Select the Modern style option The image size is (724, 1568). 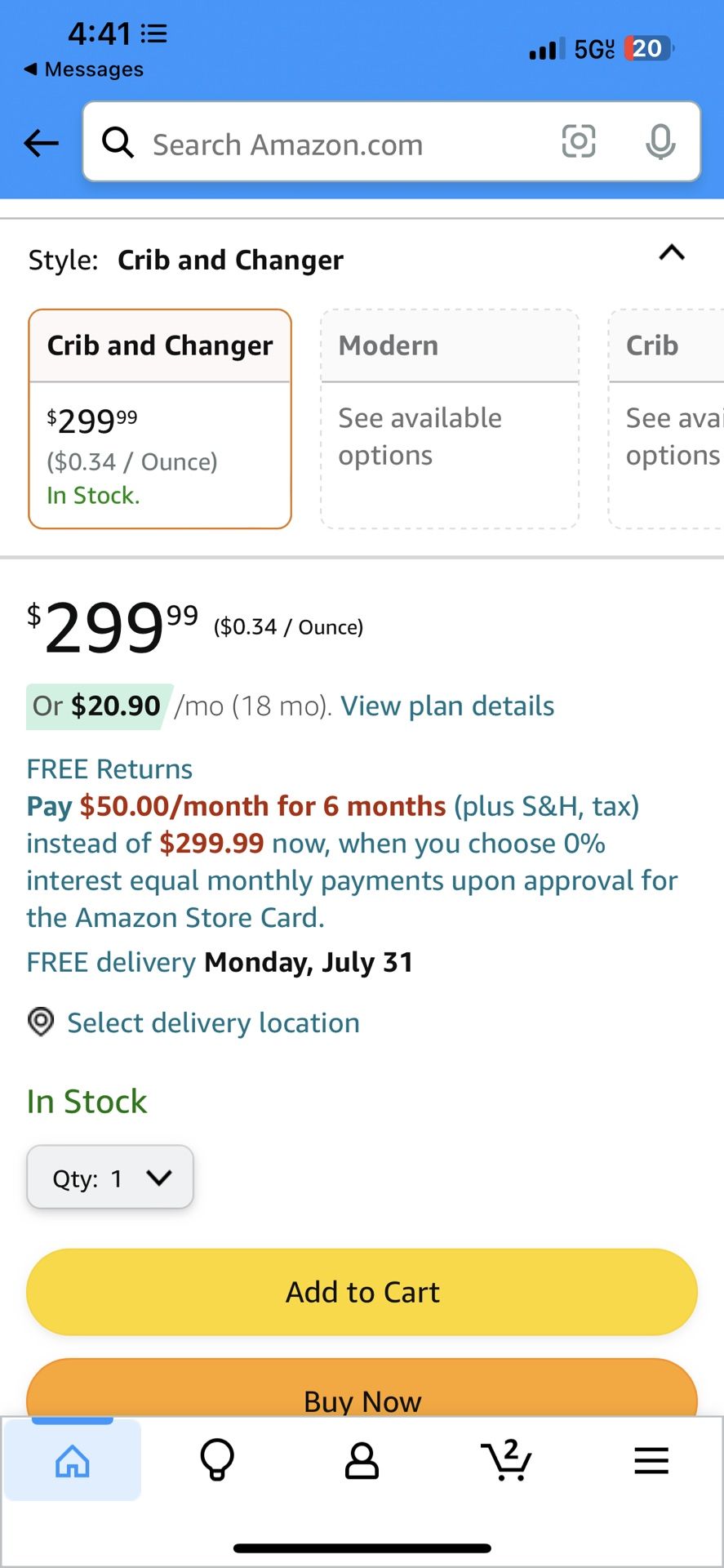click(x=450, y=418)
